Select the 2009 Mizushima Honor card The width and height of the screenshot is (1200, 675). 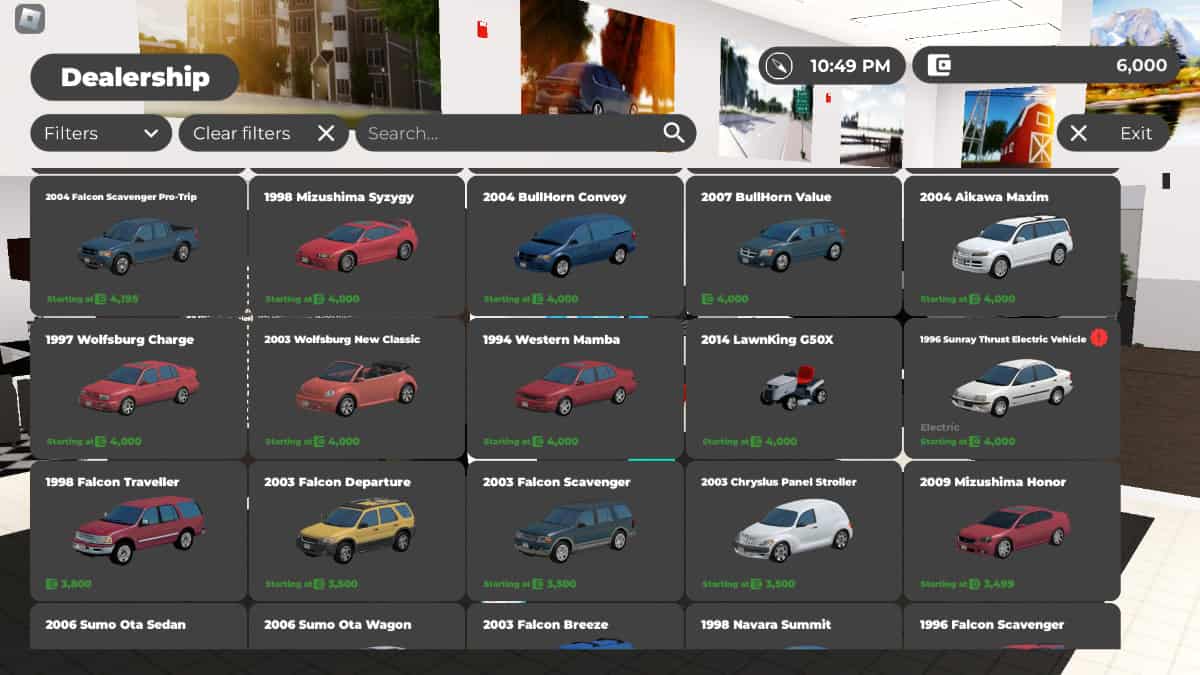[1010, 532]
